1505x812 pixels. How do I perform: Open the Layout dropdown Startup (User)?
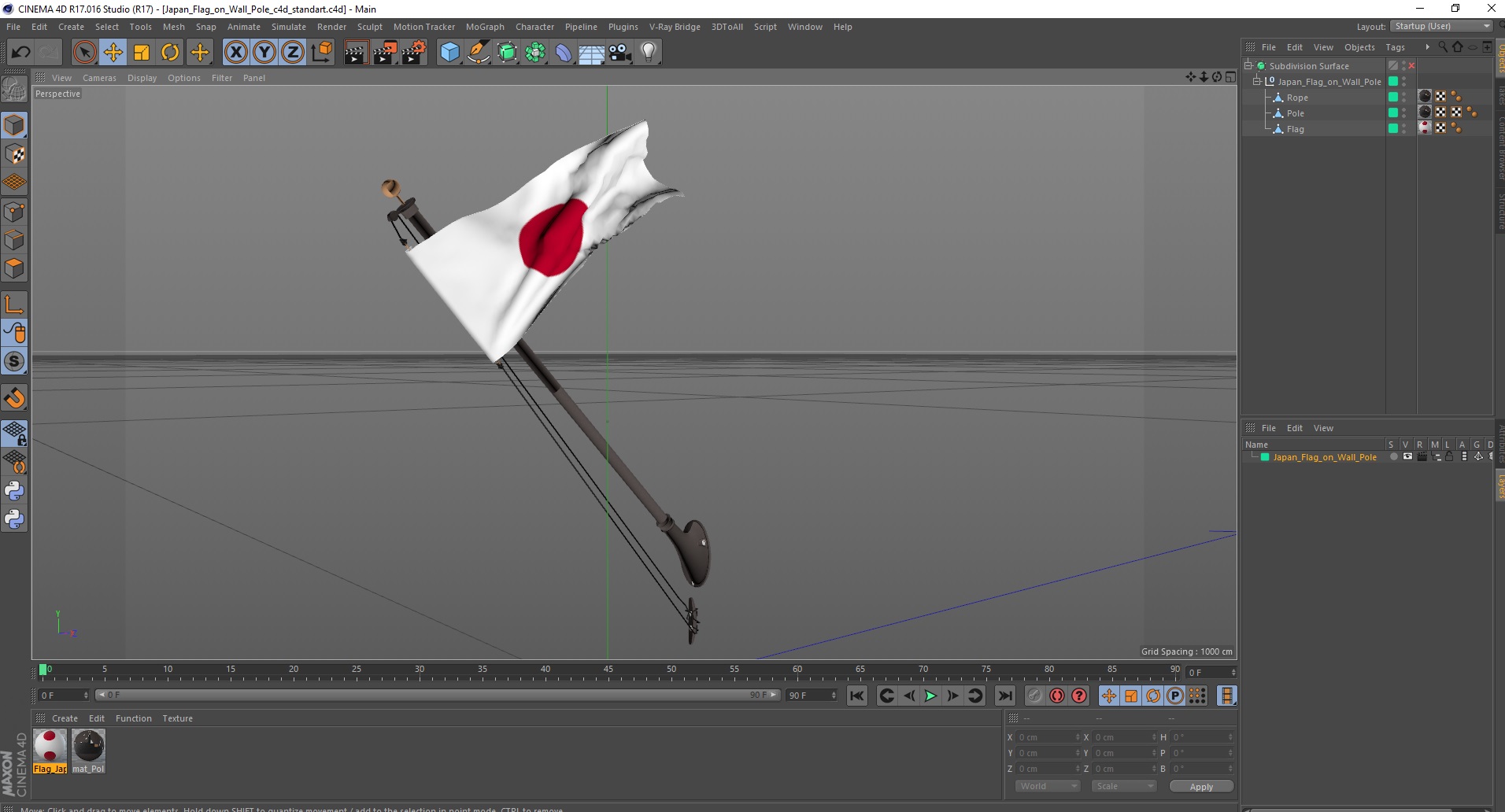(x=1442, y=26)
